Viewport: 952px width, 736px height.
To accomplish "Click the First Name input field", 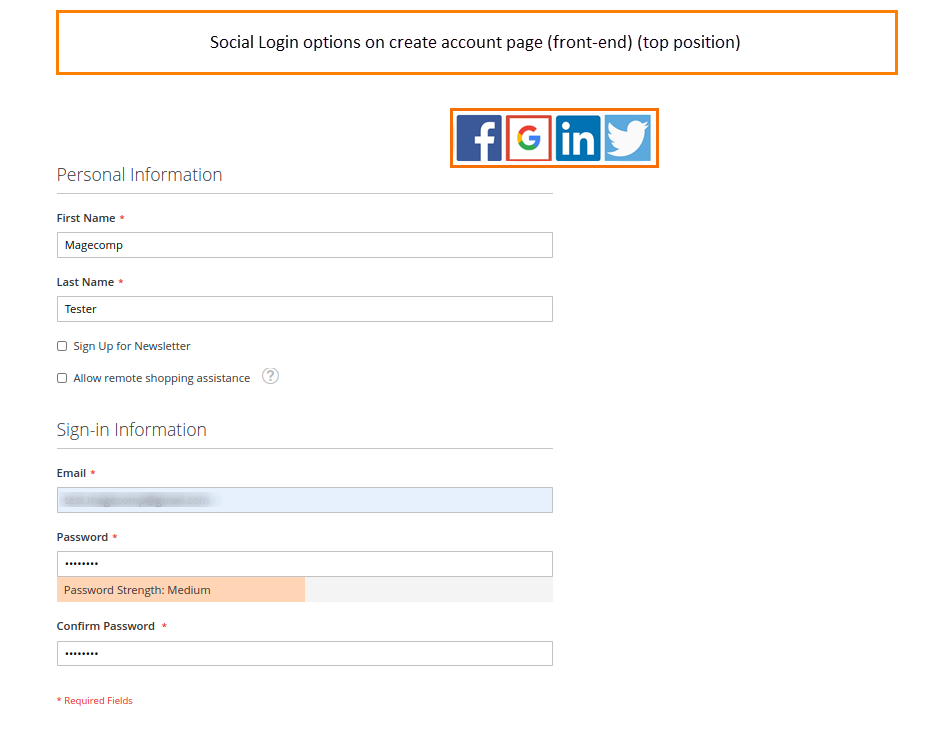I will coord(304,245).
